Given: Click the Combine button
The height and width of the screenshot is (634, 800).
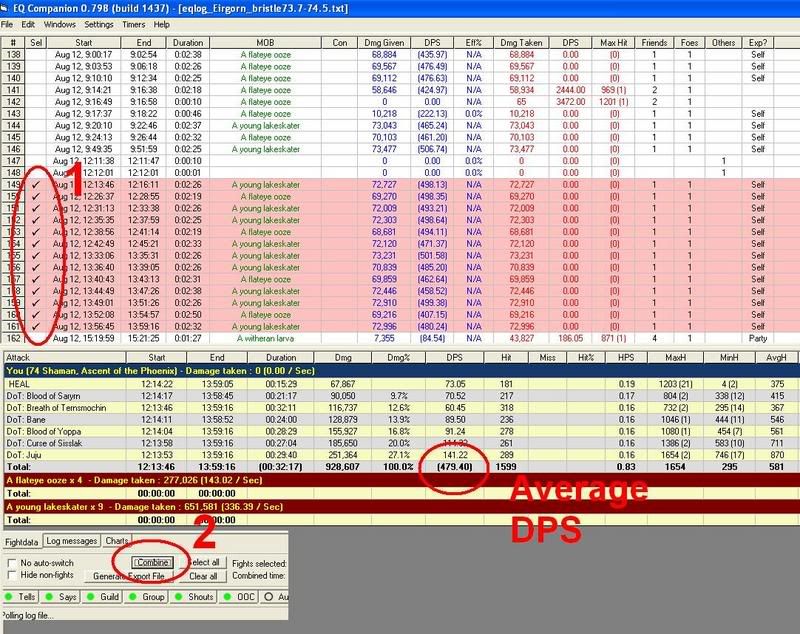Looking at the screenshot, I should 153,563.
